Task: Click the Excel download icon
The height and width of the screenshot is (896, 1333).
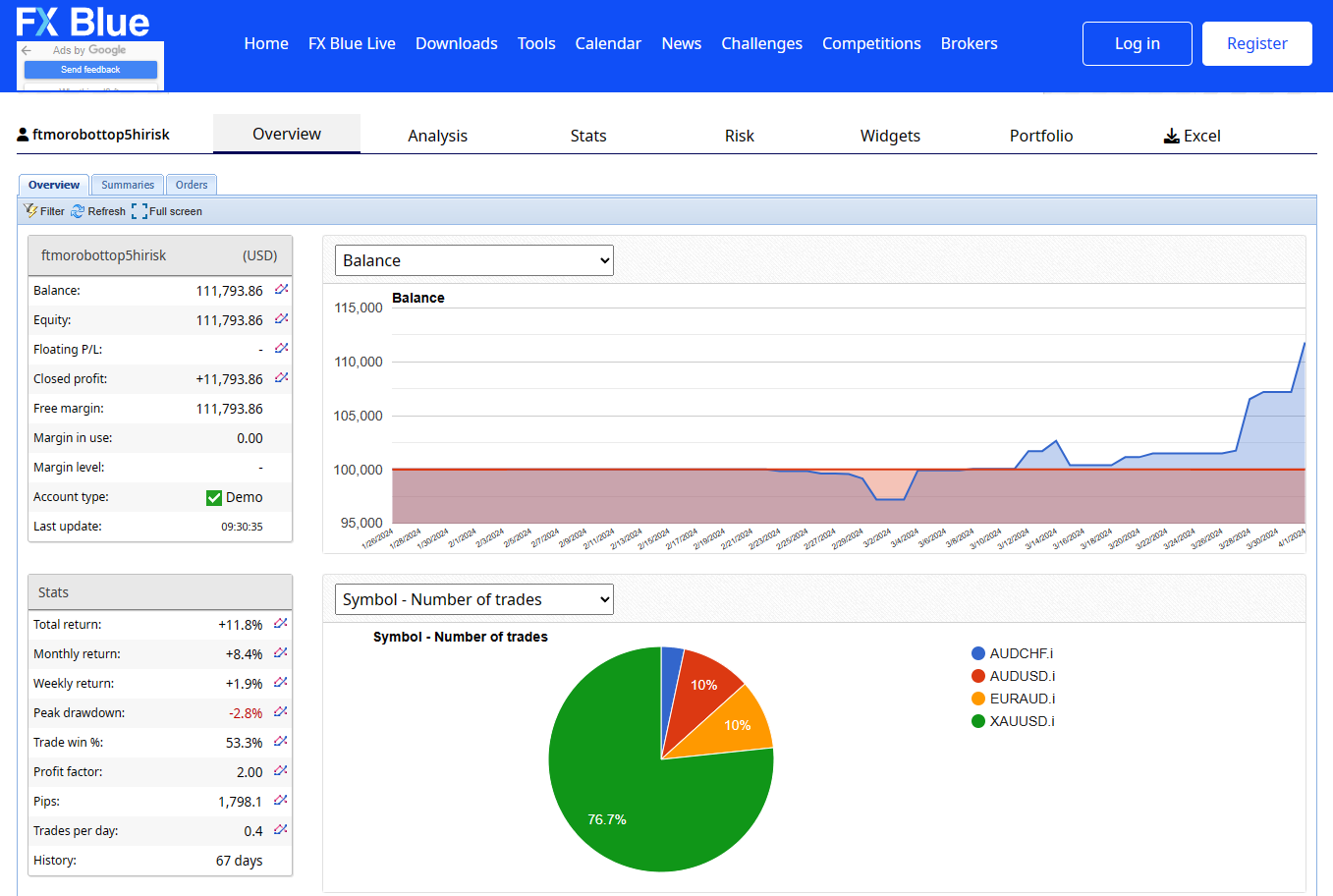Action: (x=1171, y=136)
